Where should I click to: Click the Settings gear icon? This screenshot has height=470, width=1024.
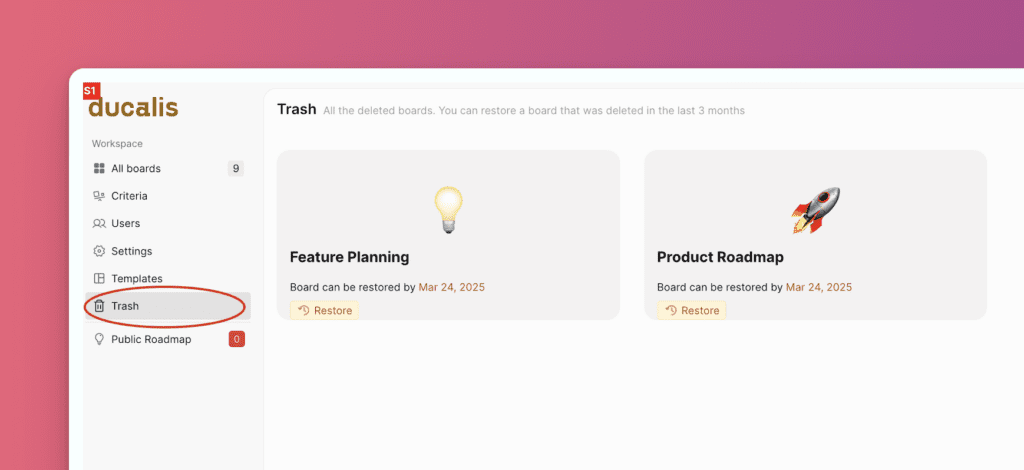click(x=99, y=251)
